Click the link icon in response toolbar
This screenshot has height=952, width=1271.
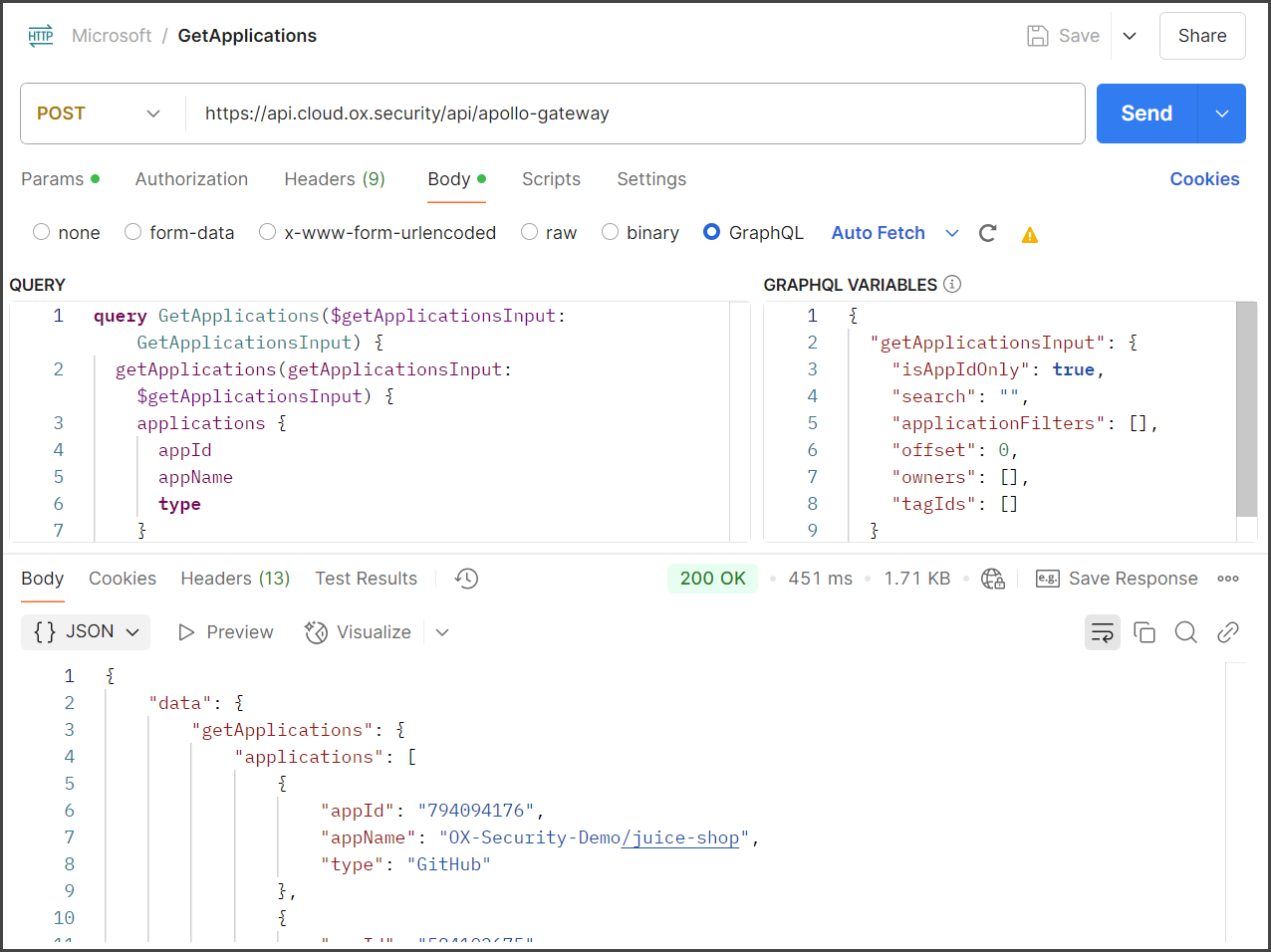click(x=1227, y=632)
